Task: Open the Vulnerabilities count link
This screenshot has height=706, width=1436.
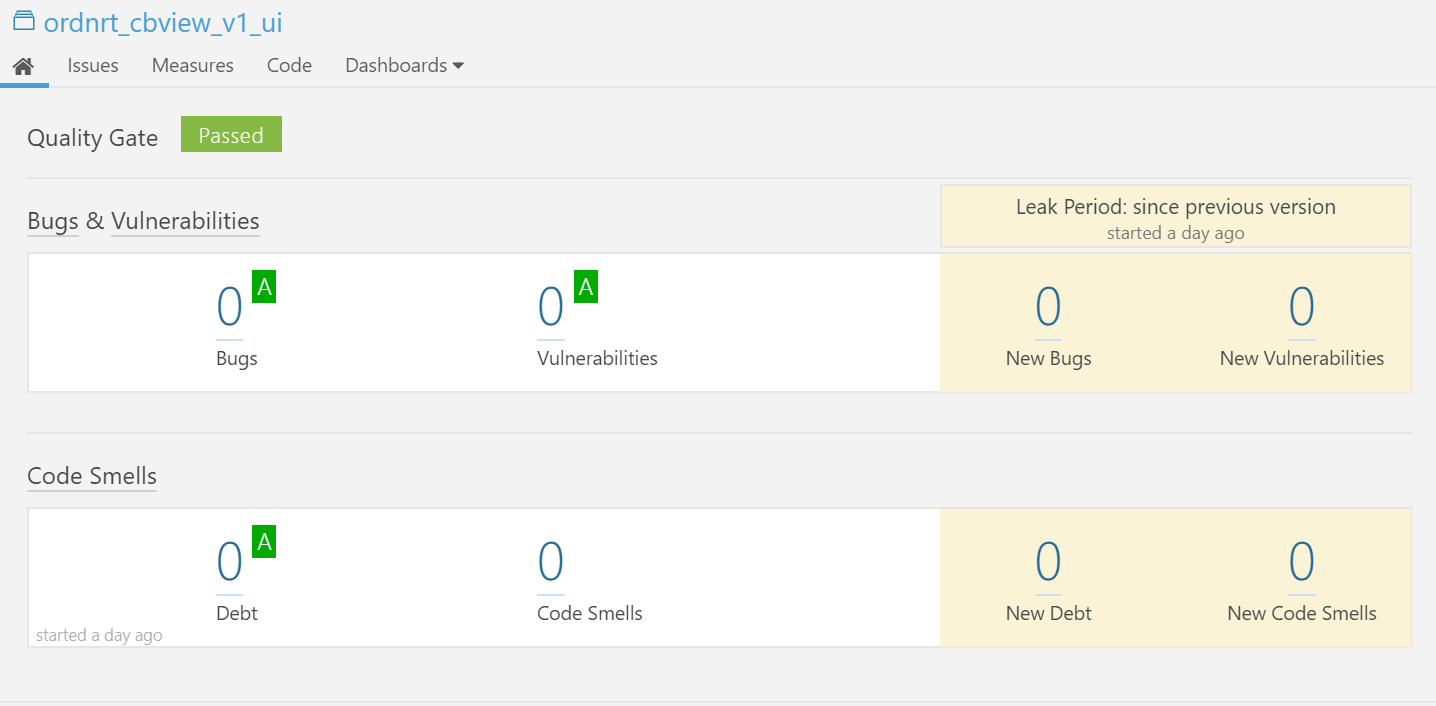Action: coord(551,308)
